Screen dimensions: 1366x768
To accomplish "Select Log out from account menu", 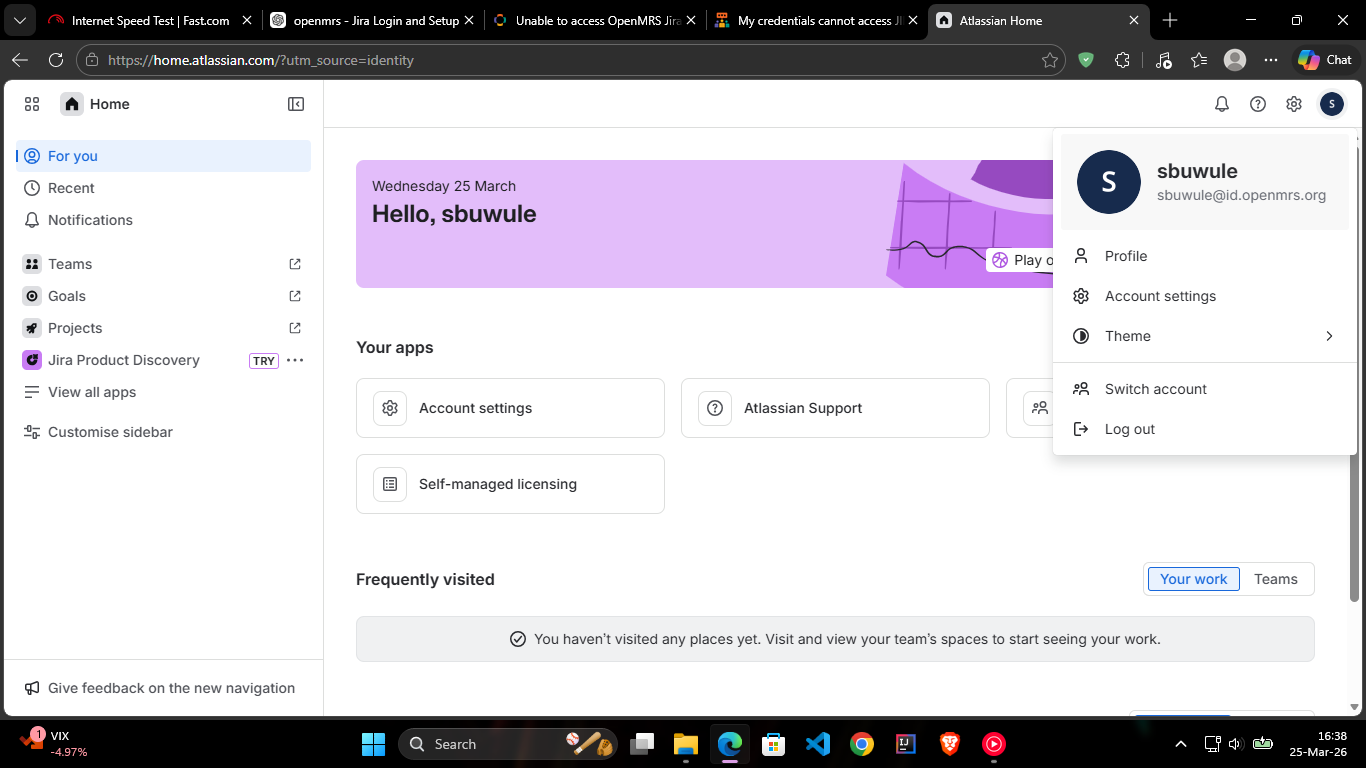I will [1129, 429].
